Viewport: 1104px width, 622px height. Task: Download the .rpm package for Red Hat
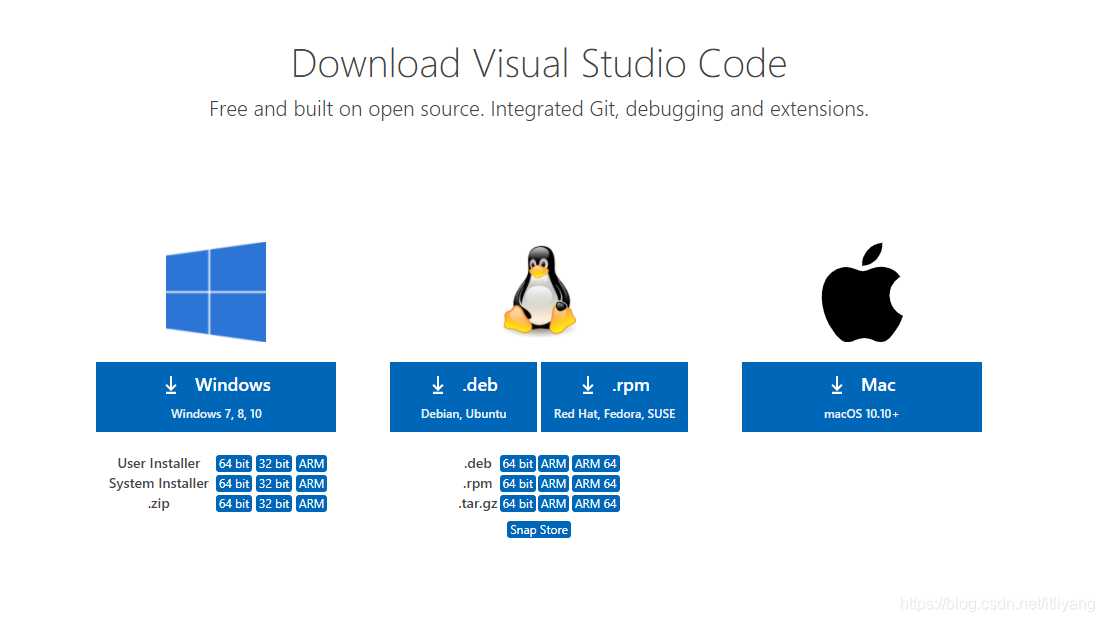click(614, 397)
